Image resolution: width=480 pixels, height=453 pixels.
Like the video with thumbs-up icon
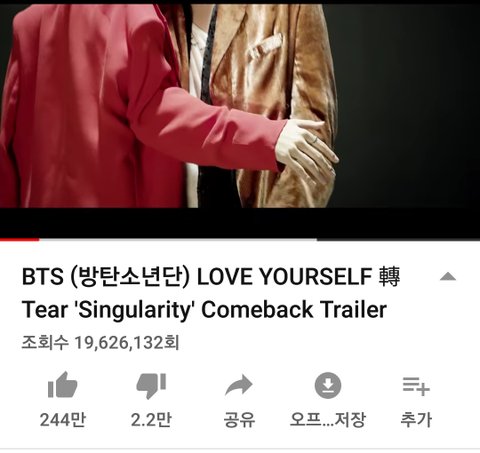pos(63,385)
